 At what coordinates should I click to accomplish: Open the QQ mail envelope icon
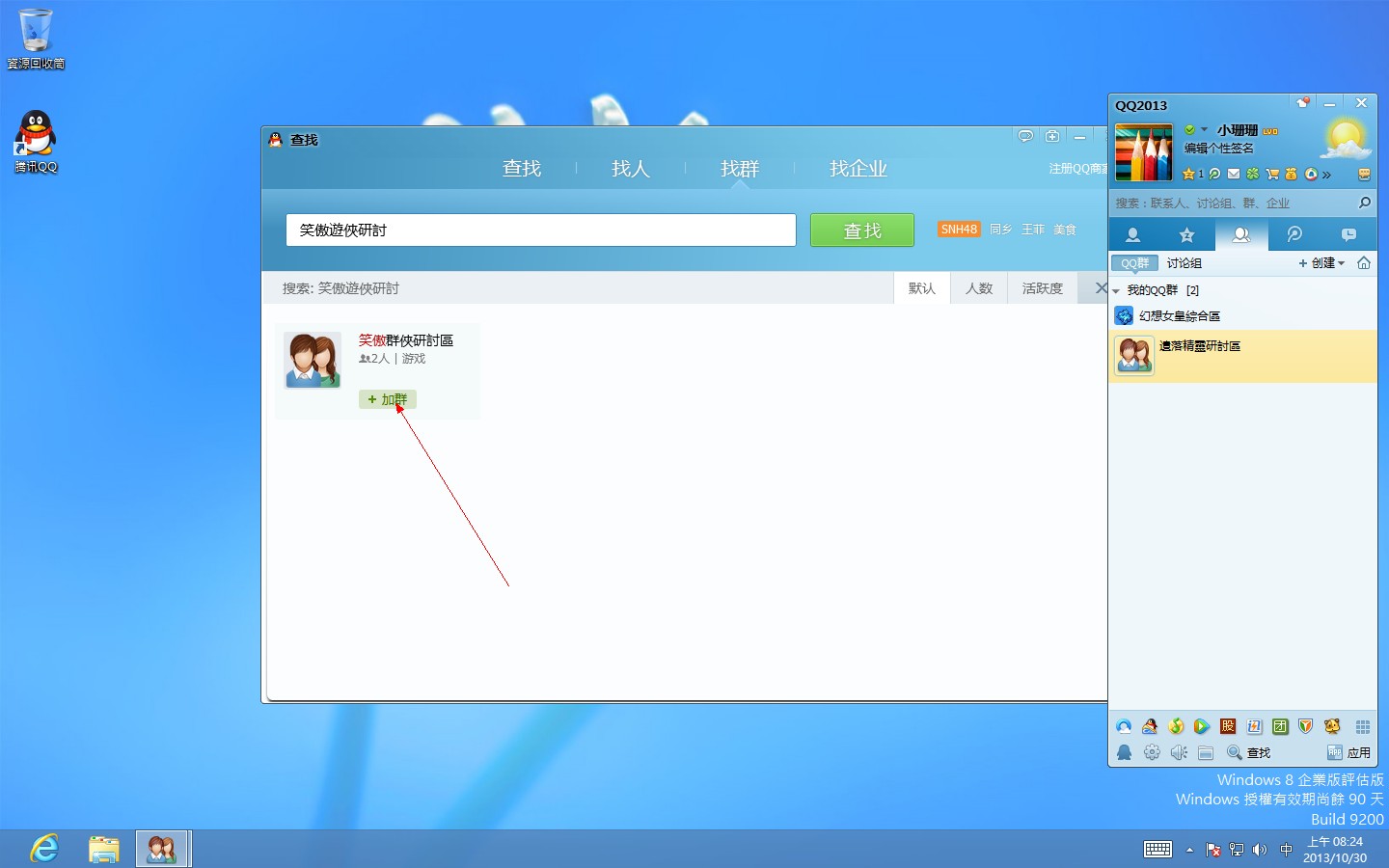click(x=1234, y=175)
